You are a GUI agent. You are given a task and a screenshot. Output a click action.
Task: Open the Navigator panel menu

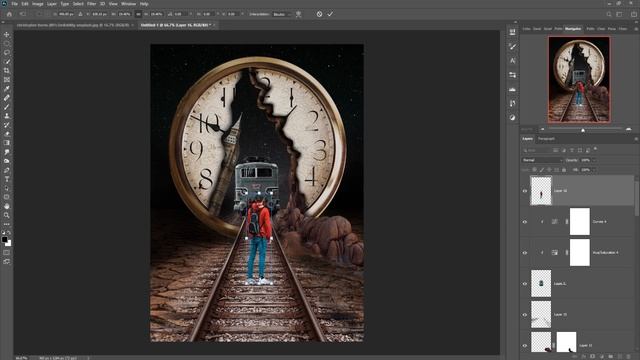tap(636, 29)
